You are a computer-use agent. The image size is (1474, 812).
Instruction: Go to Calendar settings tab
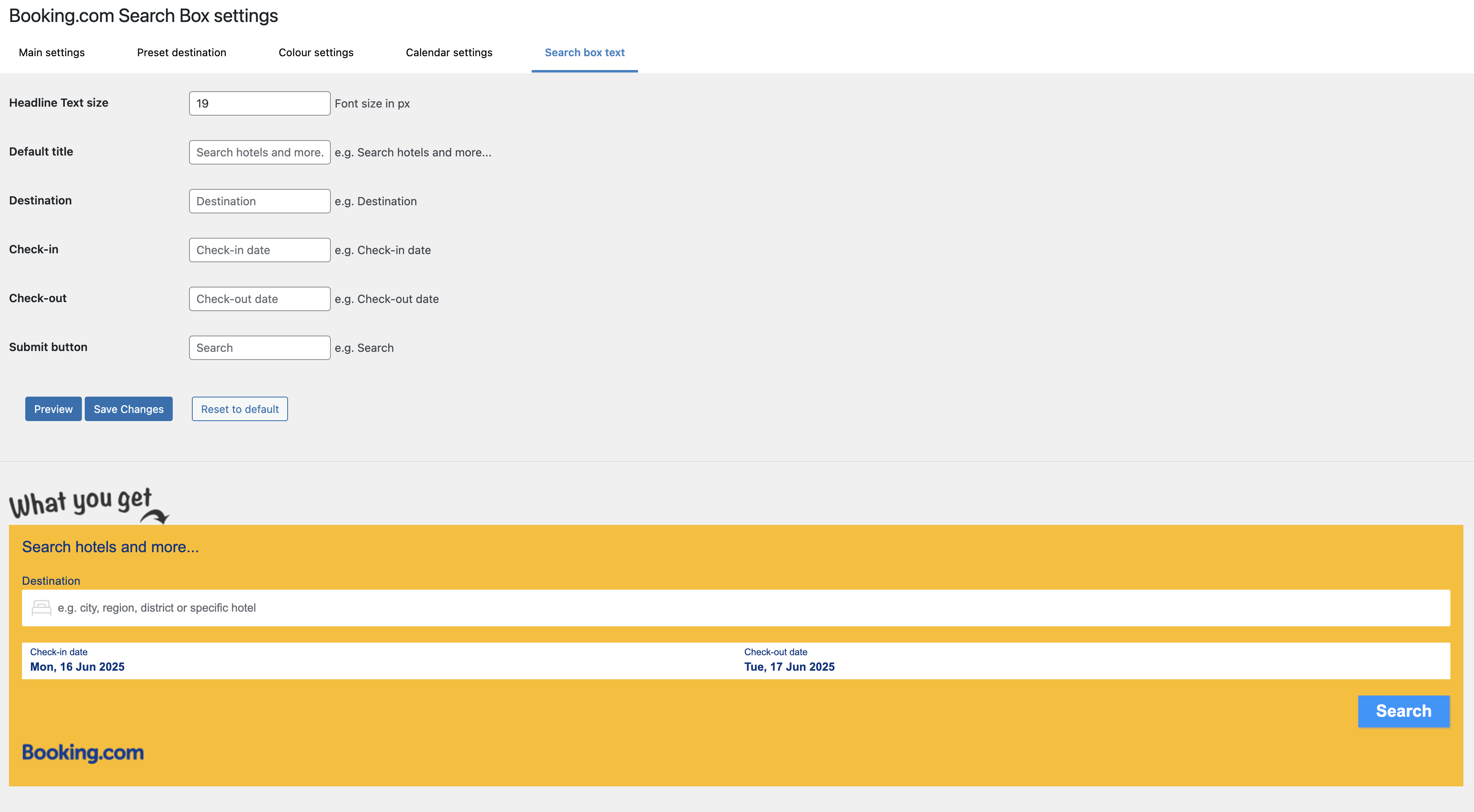pyautogui.click(x=449, y=53)
